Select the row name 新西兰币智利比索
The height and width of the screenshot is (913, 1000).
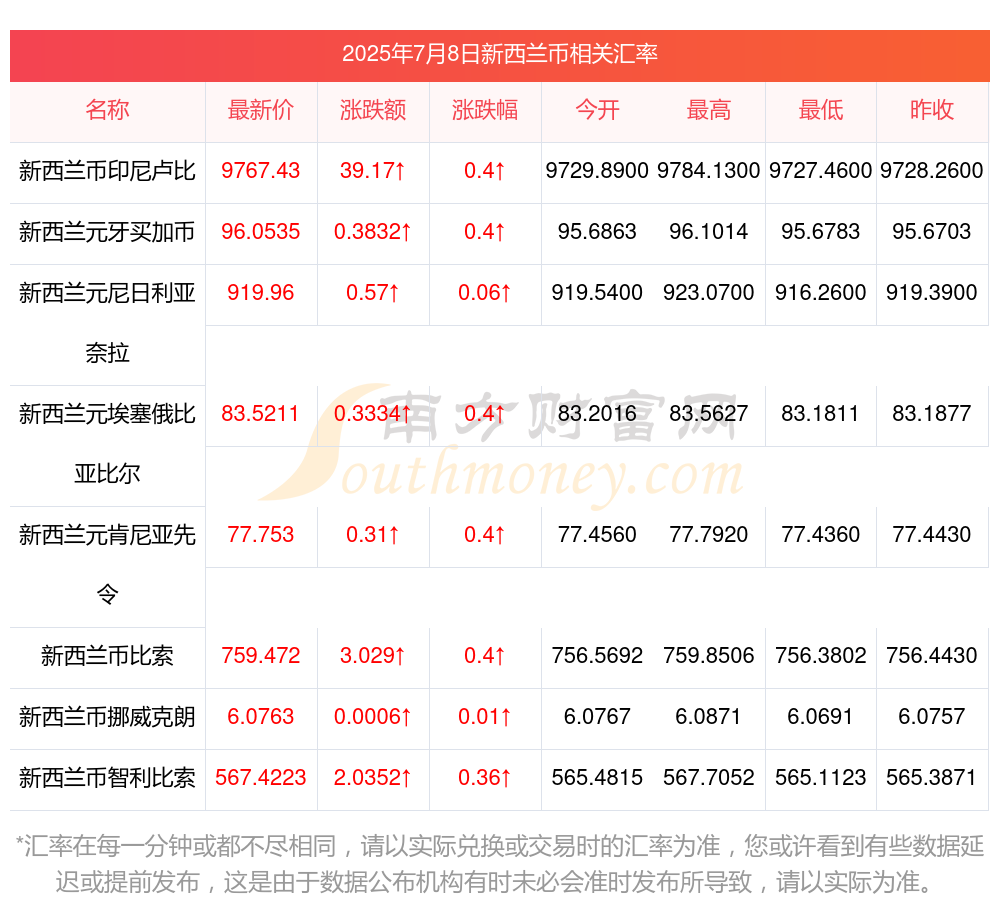(x=107, y=778)
